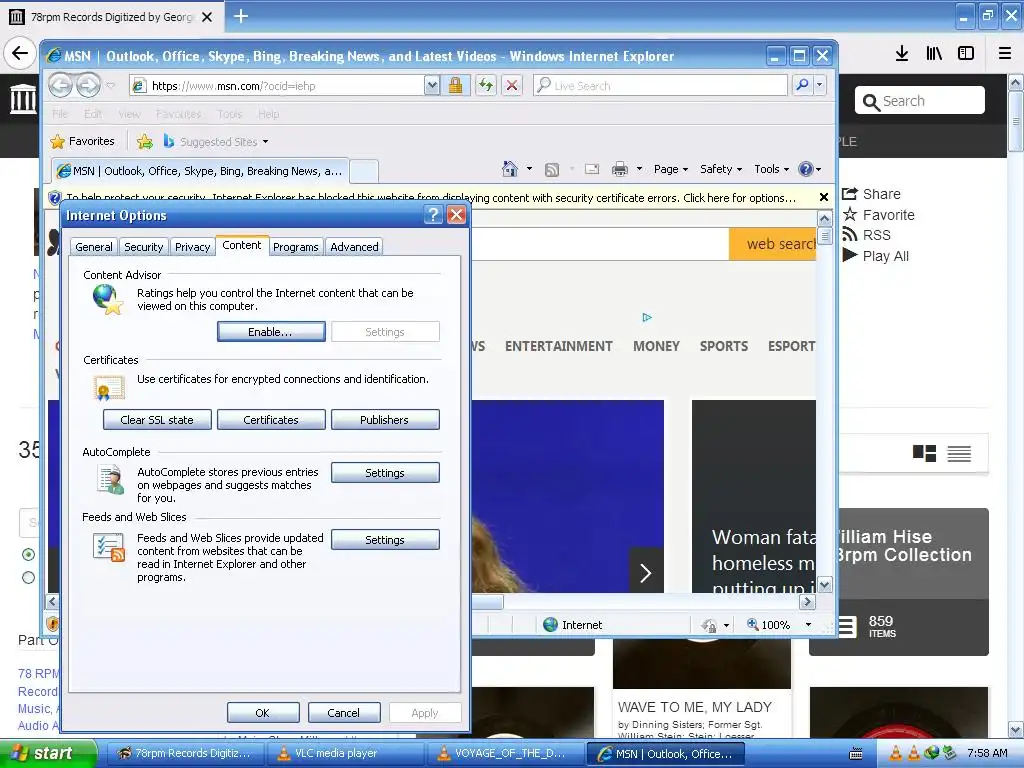The height and width of the screenshot is (768, 1024).
Task: Click Cancel in Internet Options
Action: coord(344,712)
